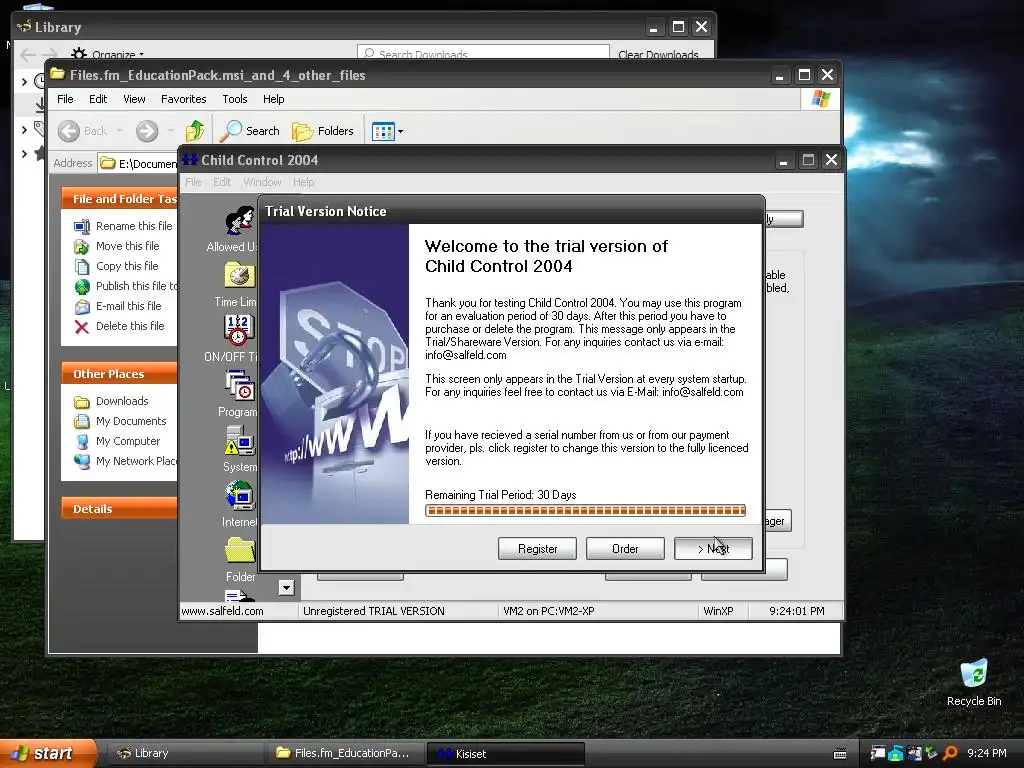1024x768 pixels.
Task: Select the Folder icon in Child Control sidebar
Action: tap(240, 550)
